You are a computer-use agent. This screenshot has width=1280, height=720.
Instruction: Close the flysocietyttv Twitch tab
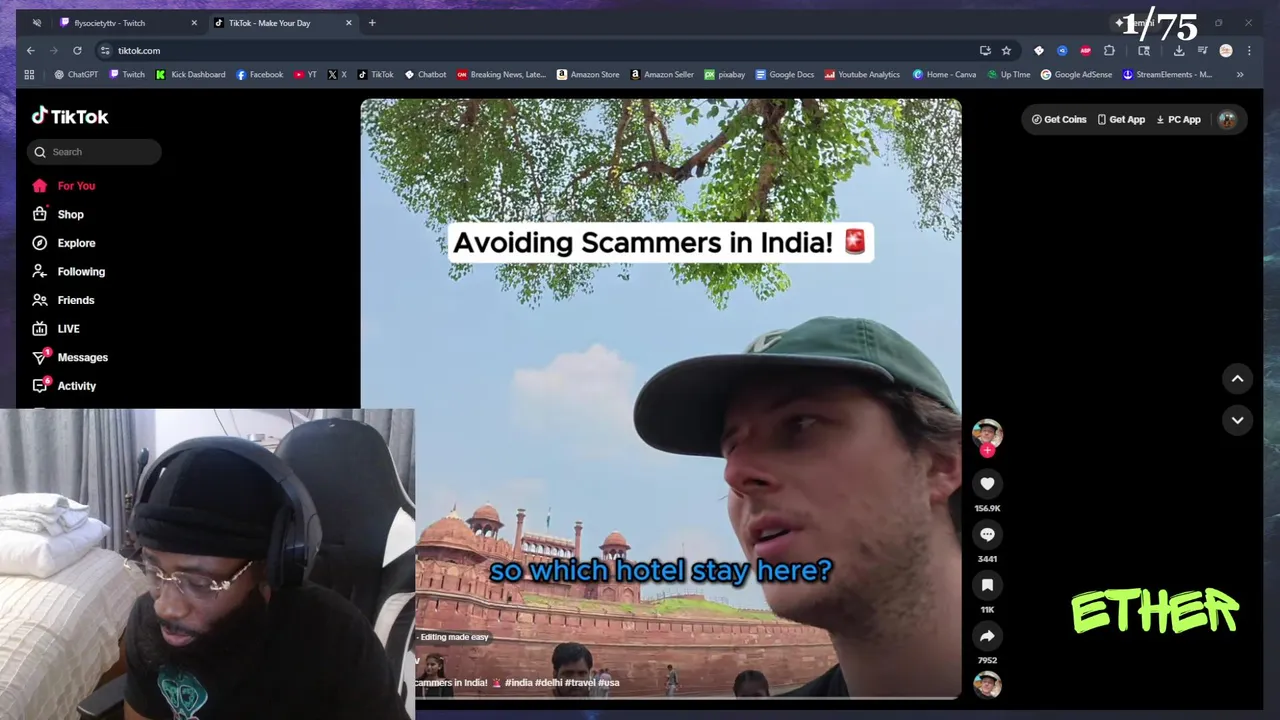point(194,23)
